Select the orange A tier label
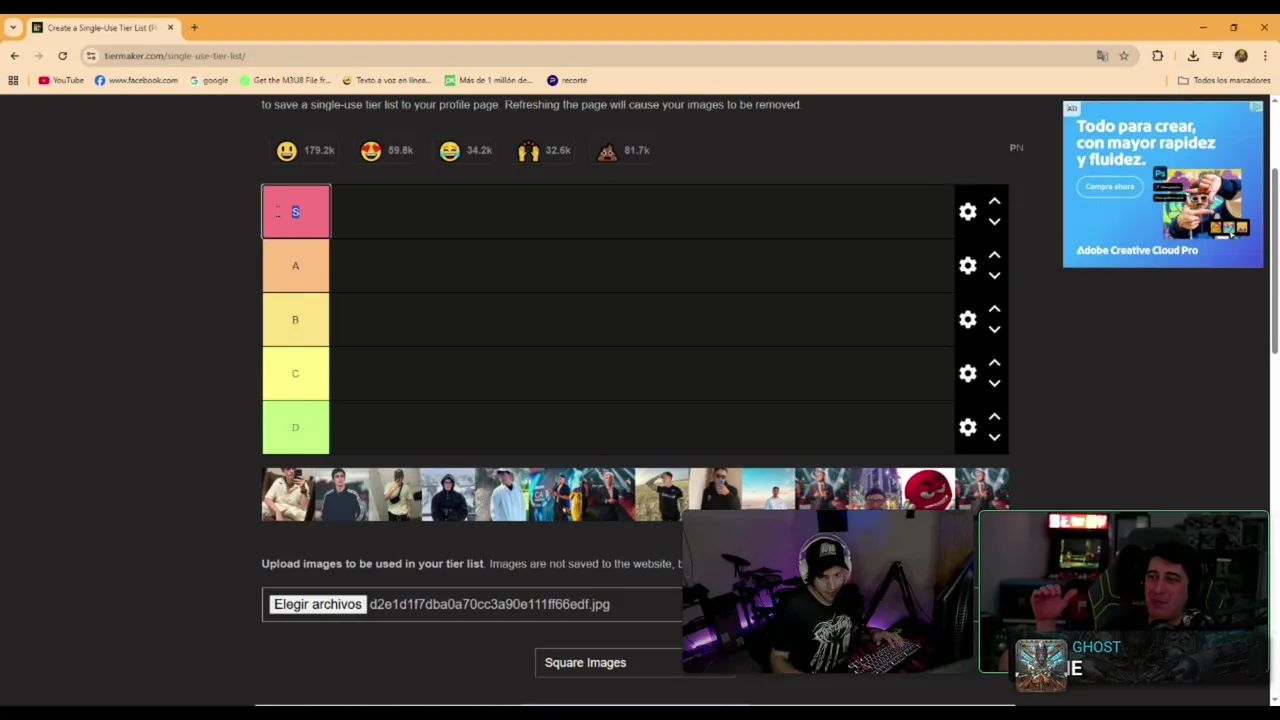 pyautogui.click(x=296, y=266)
